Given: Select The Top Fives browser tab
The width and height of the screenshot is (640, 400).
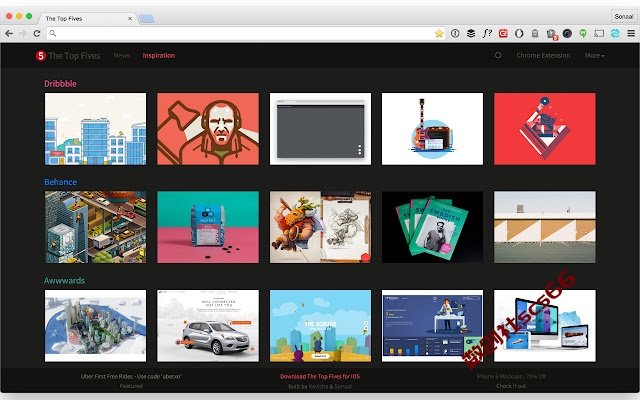Looking at the screenshot, I should tap(88, 18).
